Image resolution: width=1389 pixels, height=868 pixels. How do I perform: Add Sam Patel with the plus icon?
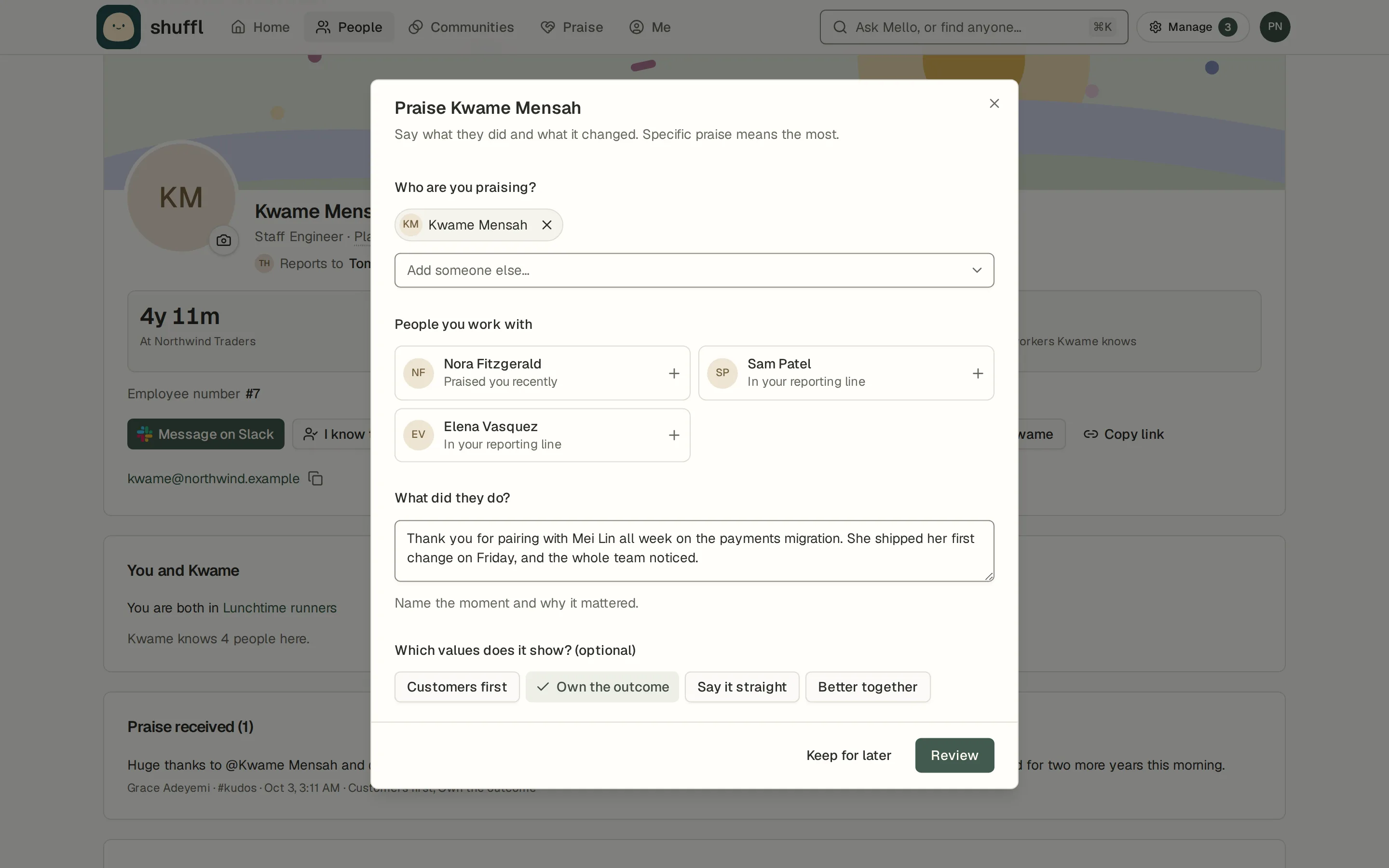(x=978, y=373)
